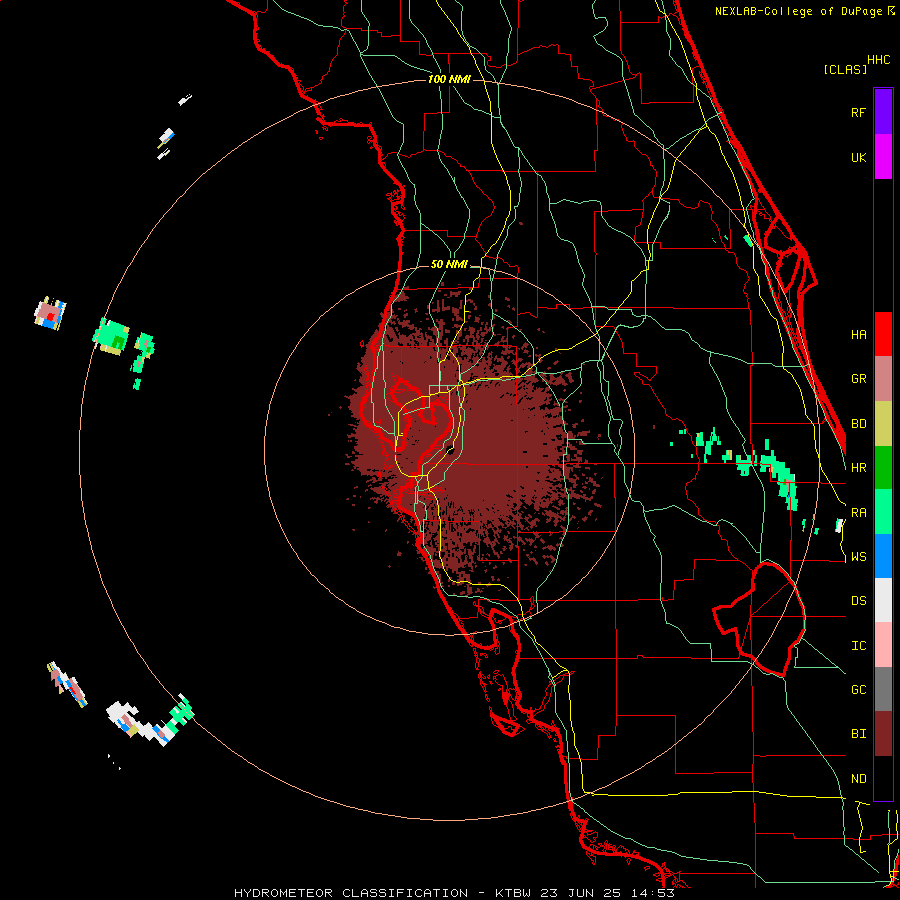Screen dimensions: 900x900
Task: Pick the dark green HR legend swatch
Action: (x=883, y=468)
